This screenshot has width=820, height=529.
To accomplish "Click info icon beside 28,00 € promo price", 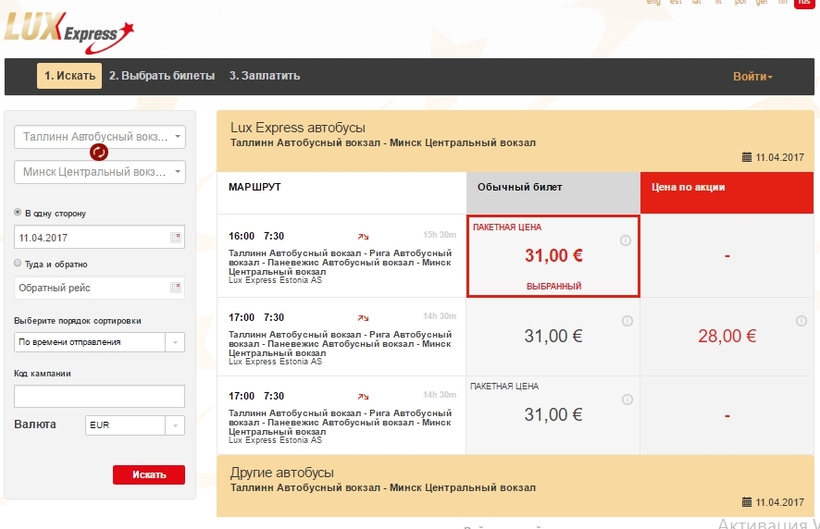I will [x=801, y=321].
